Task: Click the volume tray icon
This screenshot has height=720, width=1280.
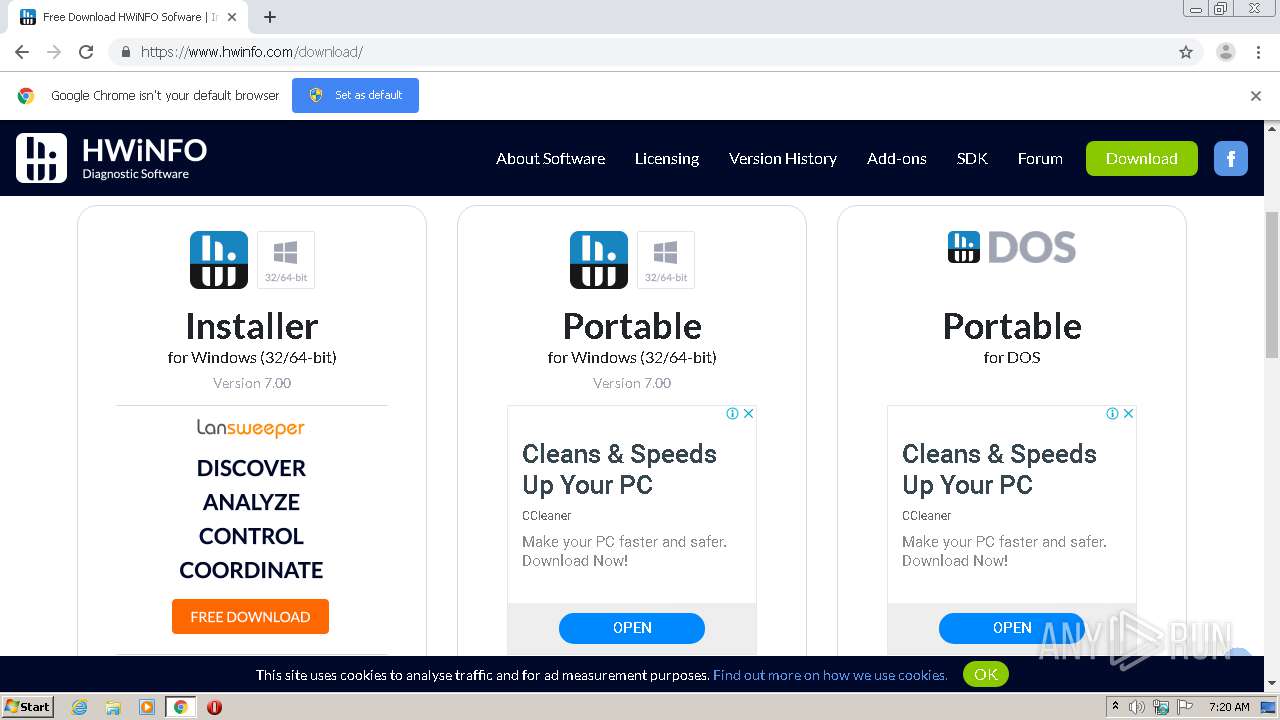Action: point(1137,707)
